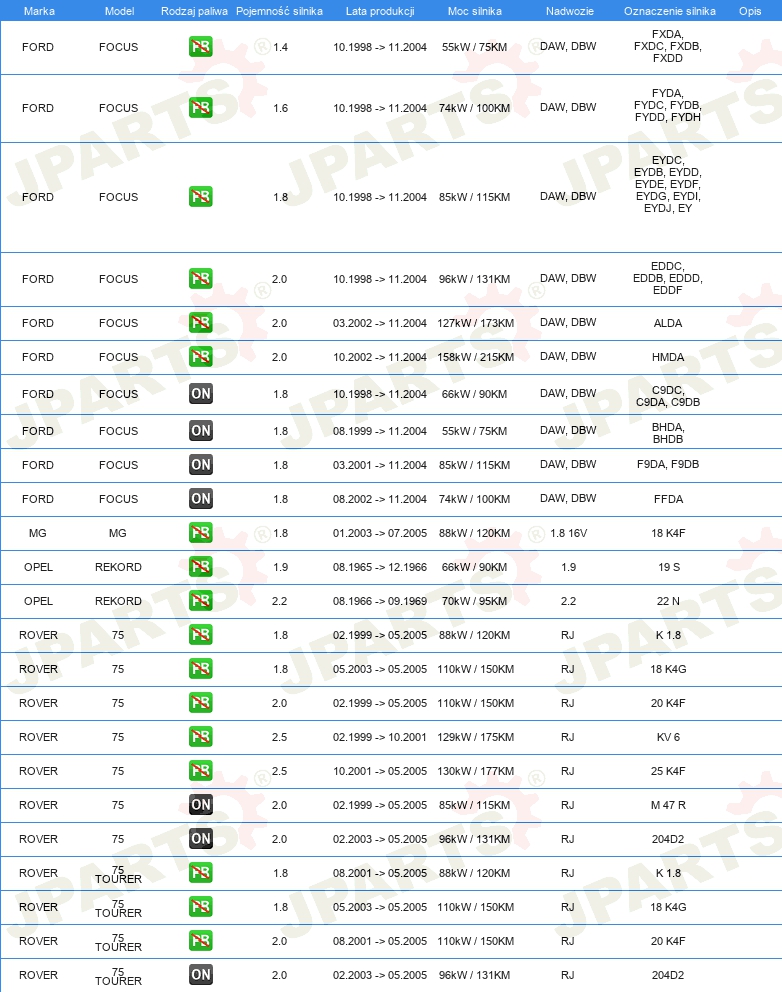Image resolution: width=782 pixels, height=992 pixels.
Task: Click the petrol icon in the 25 K4F row
Action: point(201,771)
